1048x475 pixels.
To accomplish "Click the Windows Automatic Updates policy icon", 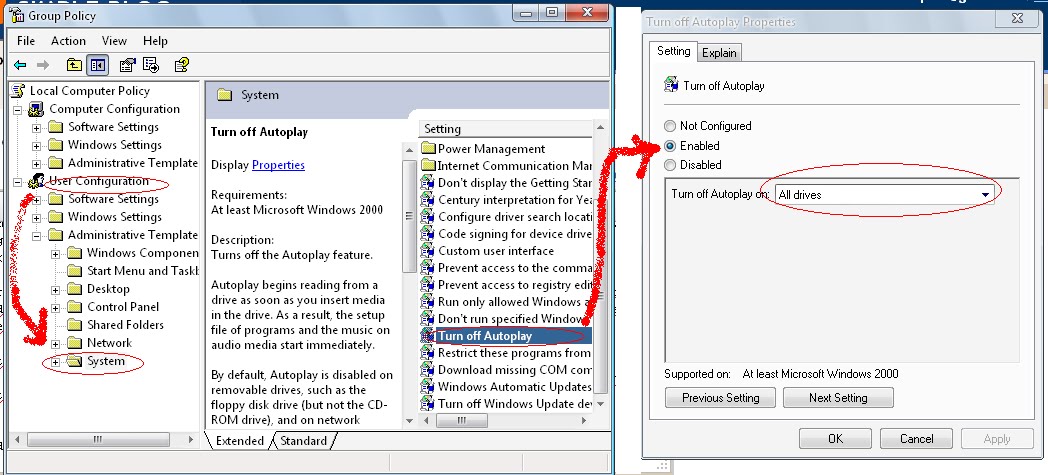I will (x=428, y=387).
